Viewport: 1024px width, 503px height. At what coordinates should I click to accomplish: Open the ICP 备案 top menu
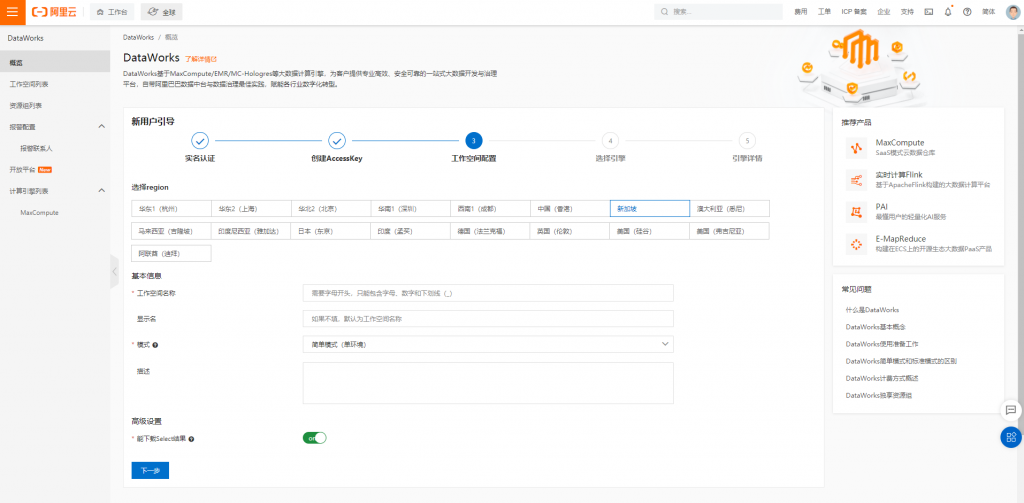tap(854, 12)
